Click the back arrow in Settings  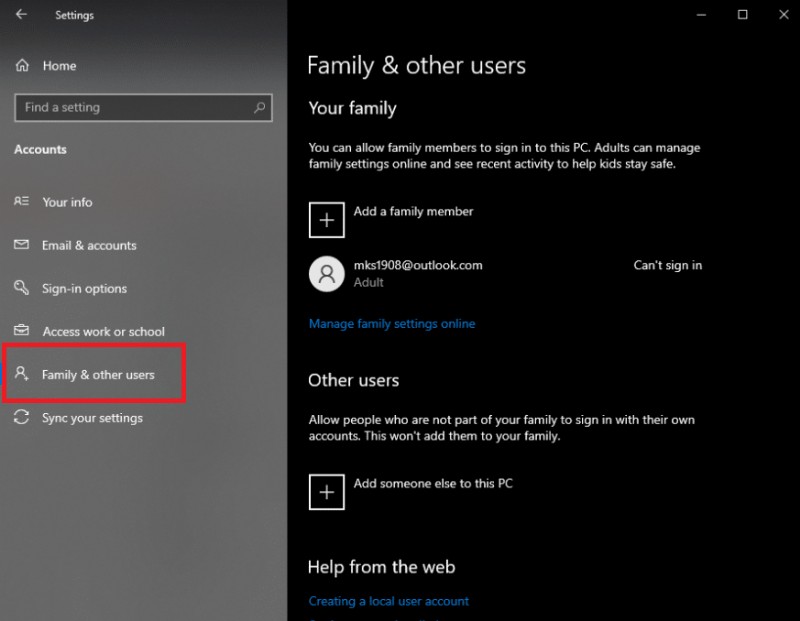click(22, 15)
